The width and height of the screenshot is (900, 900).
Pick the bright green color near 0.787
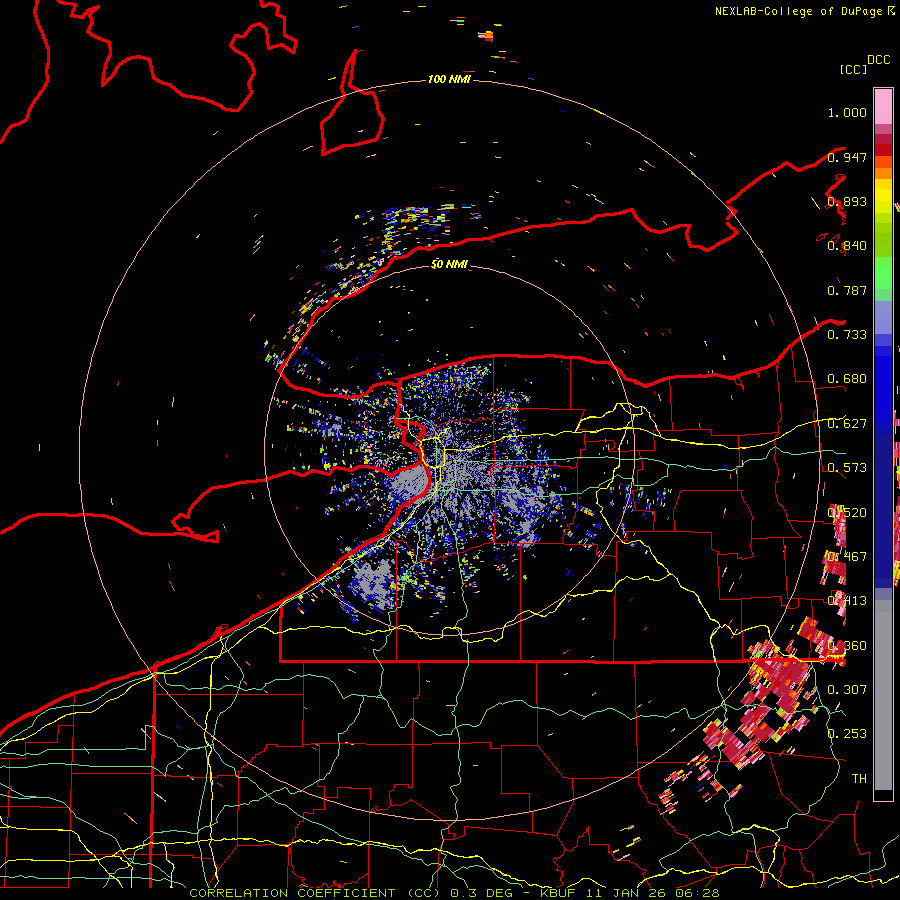[x=883, y=278]
